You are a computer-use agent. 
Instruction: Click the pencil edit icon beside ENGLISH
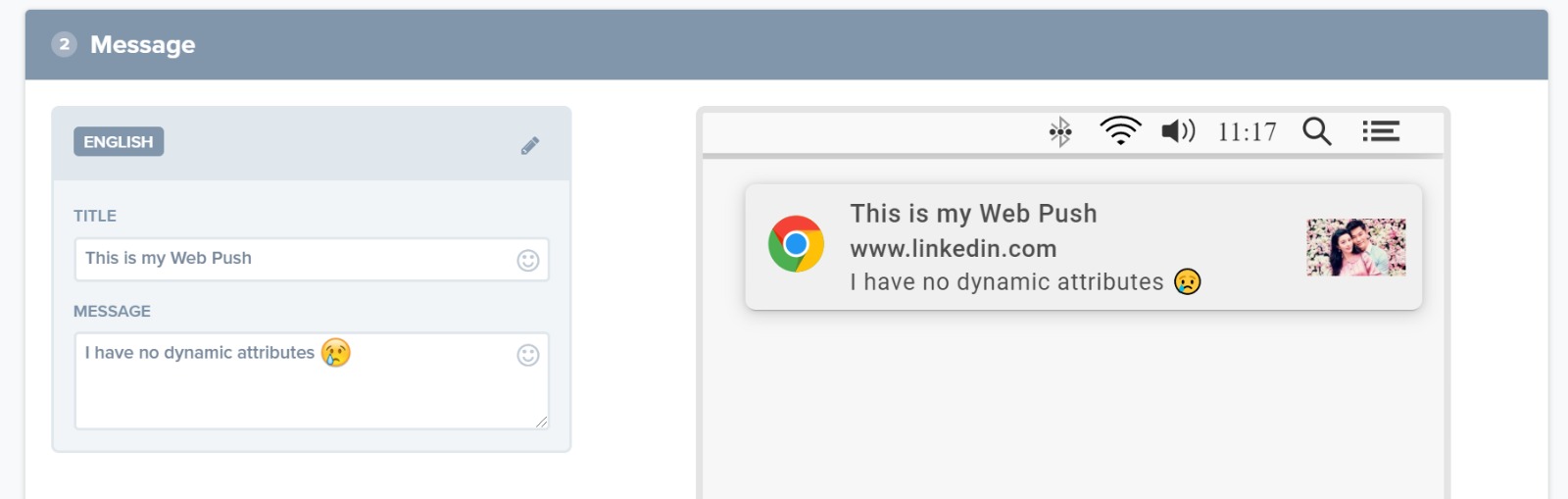[530, 146]
